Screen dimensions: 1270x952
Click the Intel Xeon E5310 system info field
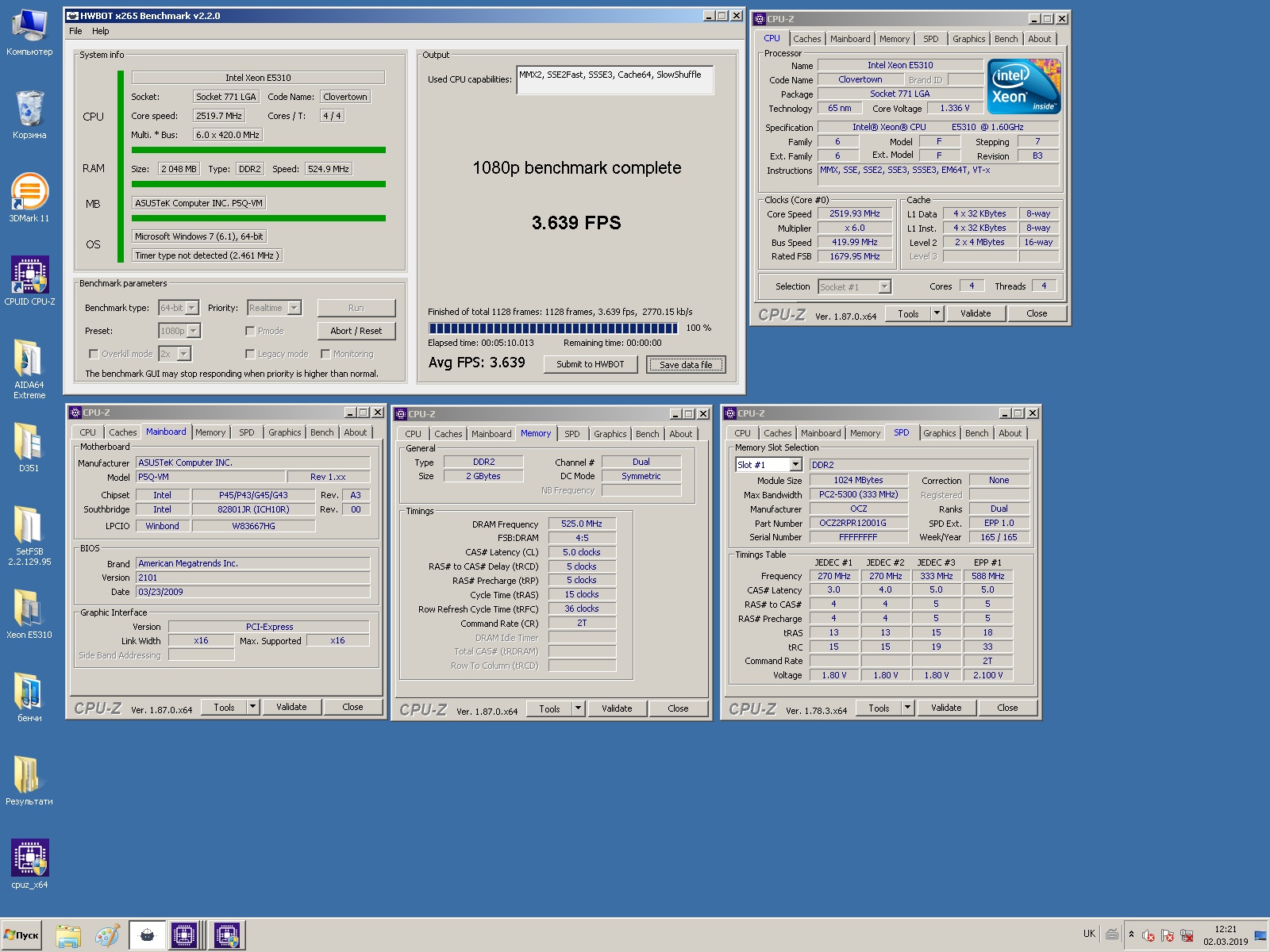click(258, 78)
